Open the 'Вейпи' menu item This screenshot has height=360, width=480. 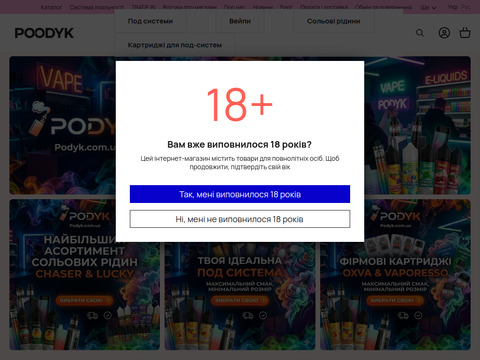(240, 21)
